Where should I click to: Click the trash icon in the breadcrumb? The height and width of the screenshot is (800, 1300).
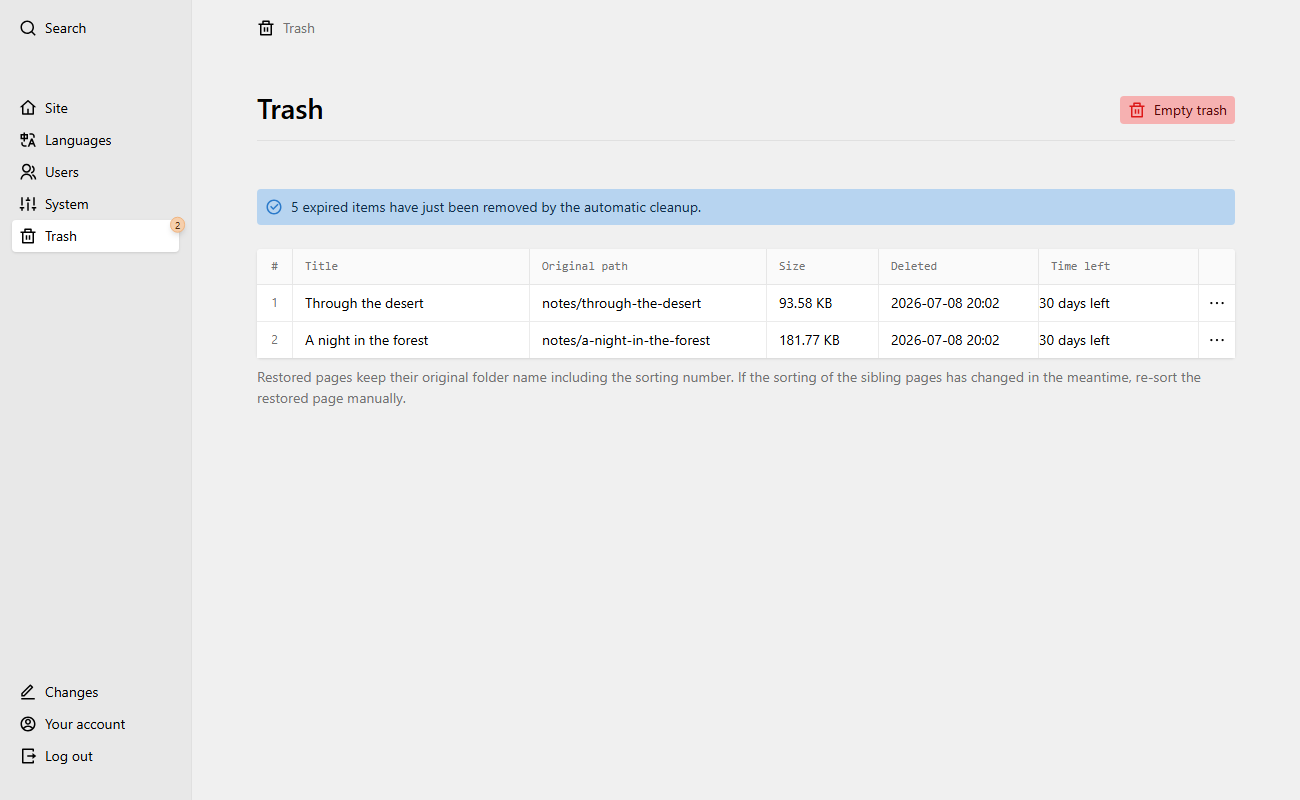266,28
